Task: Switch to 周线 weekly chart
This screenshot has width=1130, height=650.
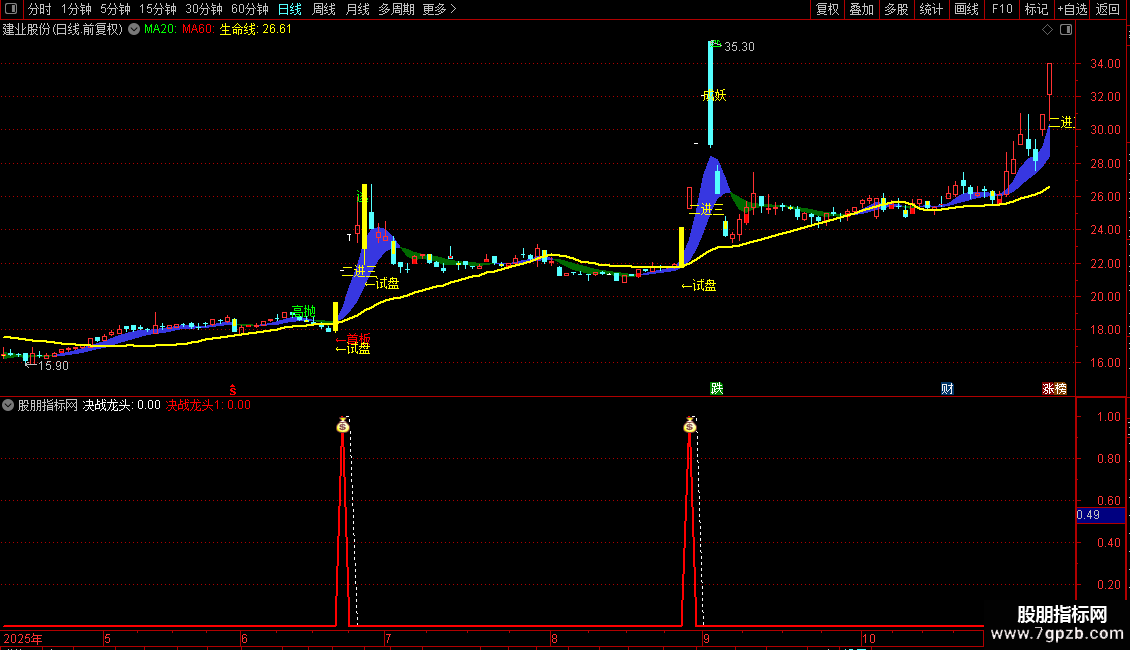Action: click(324, 9)
